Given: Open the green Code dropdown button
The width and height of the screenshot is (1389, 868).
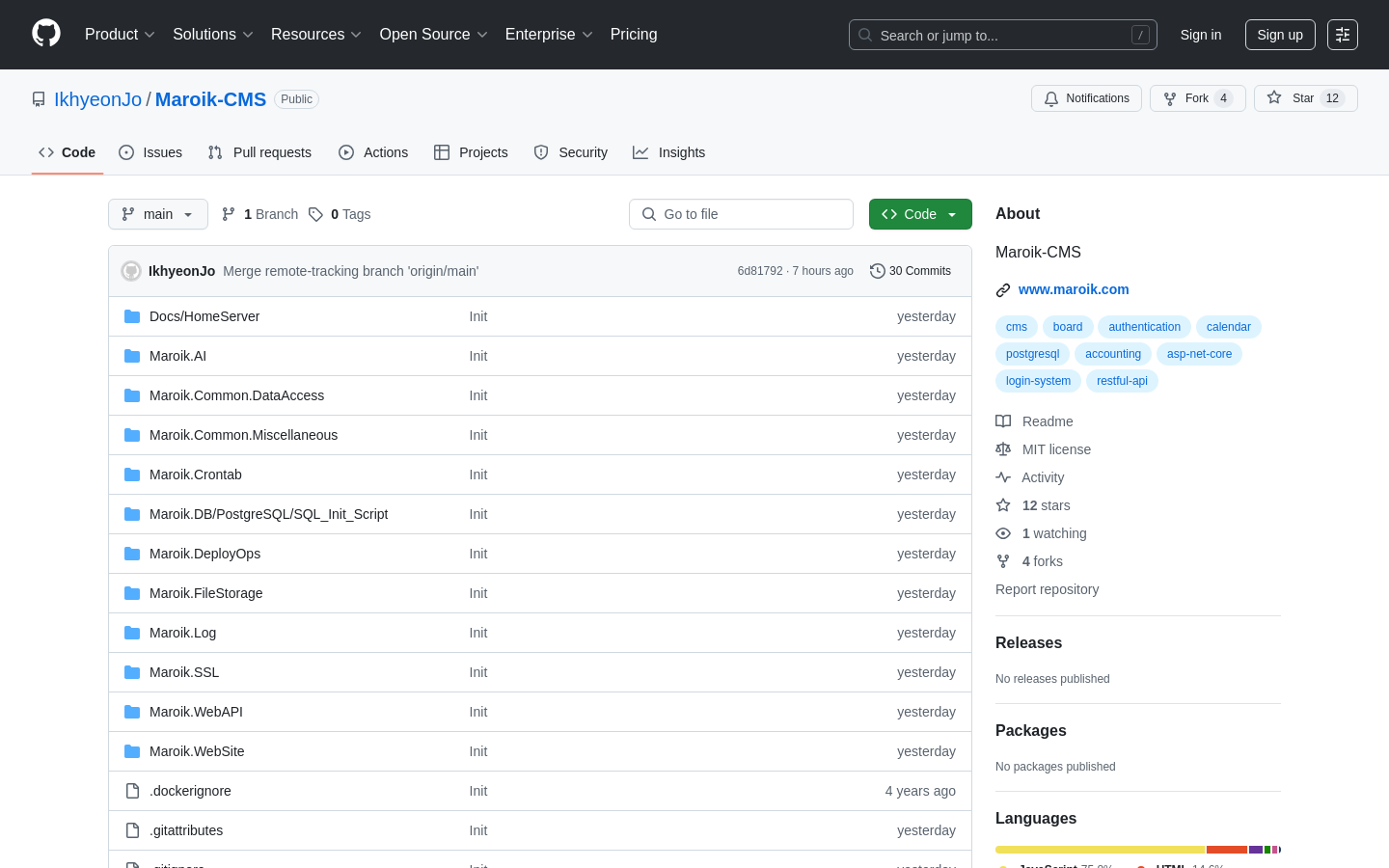Looking at the screenshot, I should [920, 214].
